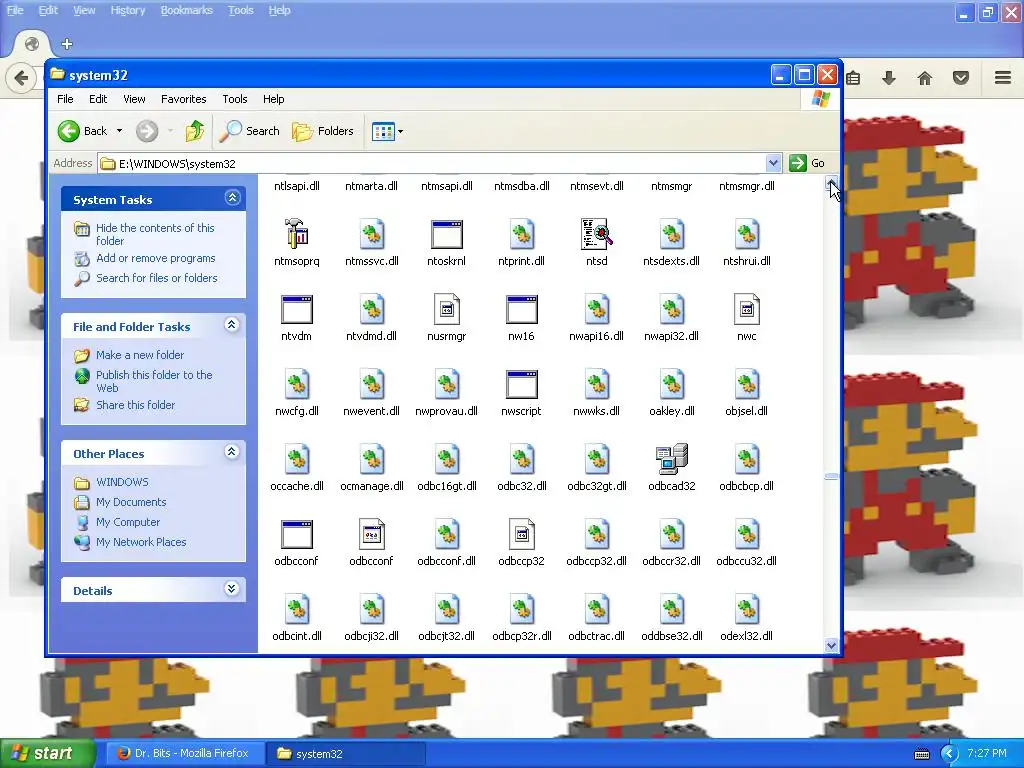Open the Help menu in system32 window

tap(274, 99)
